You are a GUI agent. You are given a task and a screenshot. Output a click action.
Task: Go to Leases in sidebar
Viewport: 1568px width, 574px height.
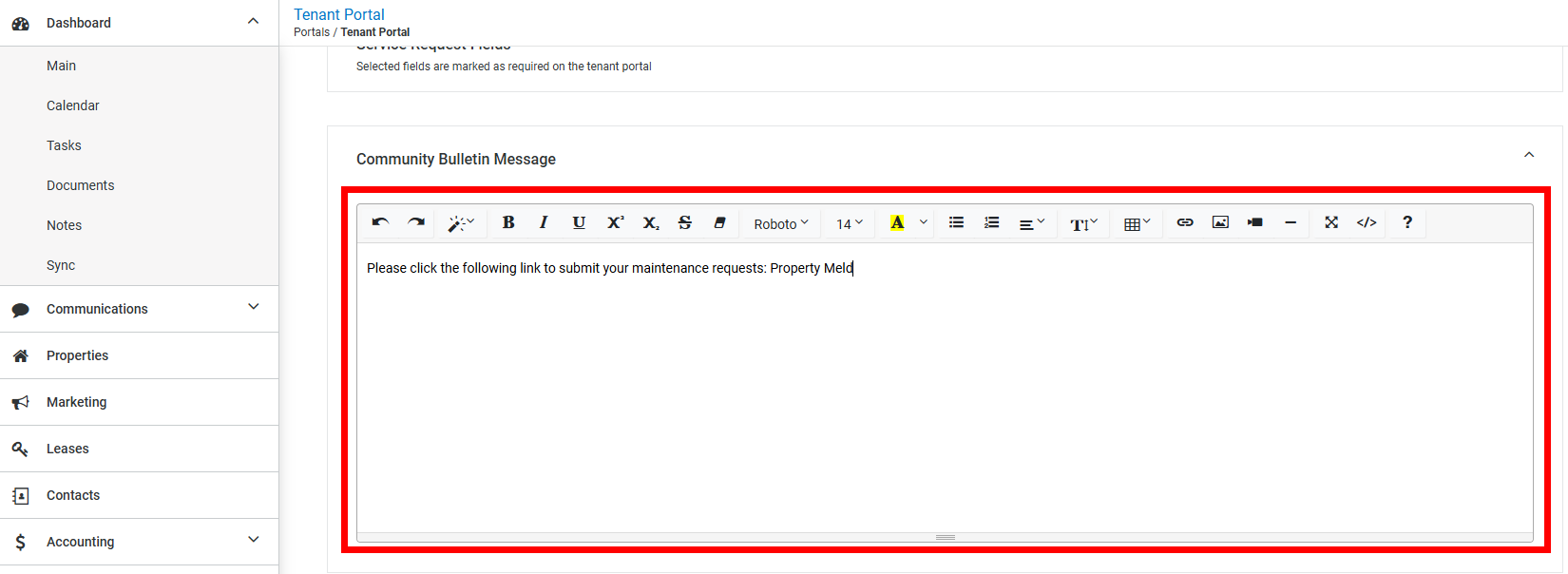point(67,449)
